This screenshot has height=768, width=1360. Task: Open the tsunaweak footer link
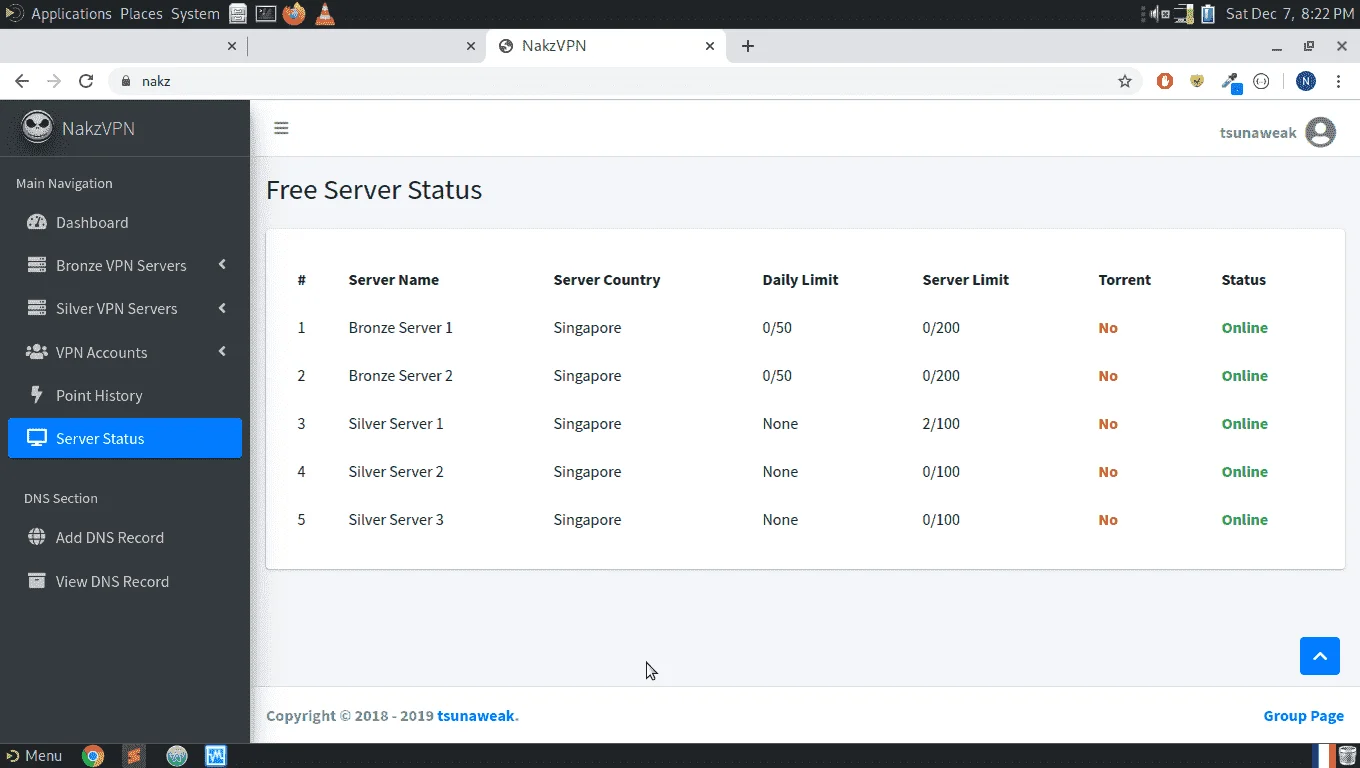point(475,716)
